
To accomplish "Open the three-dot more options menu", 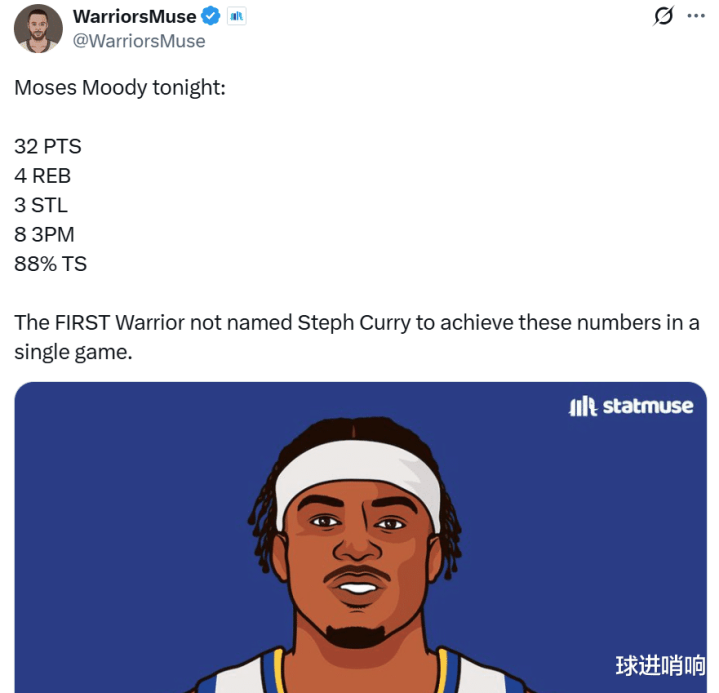I will point(696,16).
